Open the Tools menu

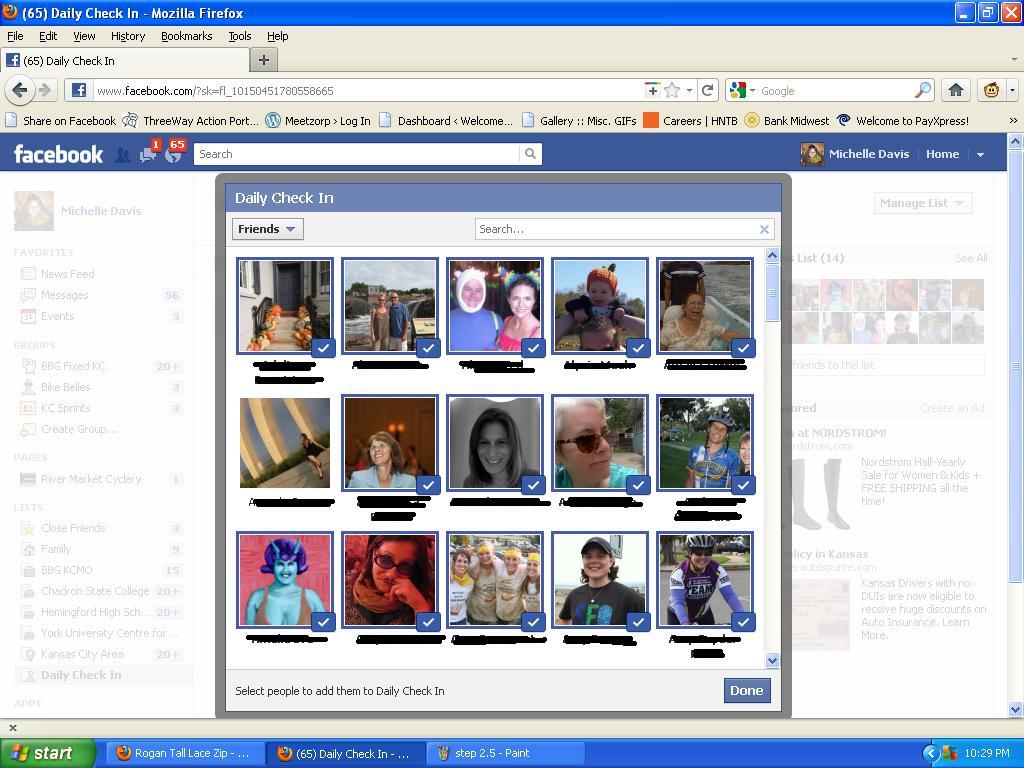click(x=240, y=36)
